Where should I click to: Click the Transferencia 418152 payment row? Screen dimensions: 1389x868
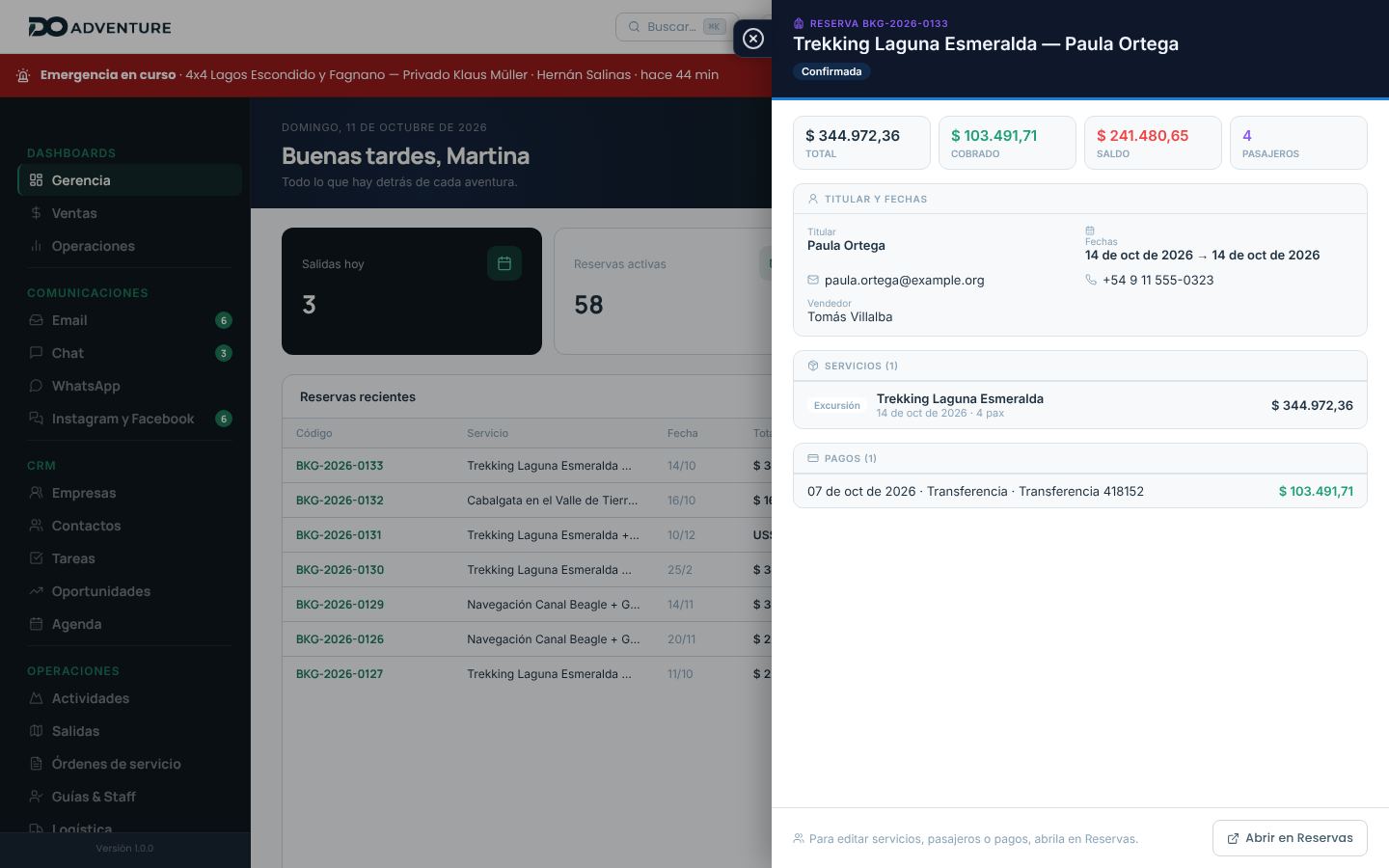pyautogui.click(x=1080, y=491)
